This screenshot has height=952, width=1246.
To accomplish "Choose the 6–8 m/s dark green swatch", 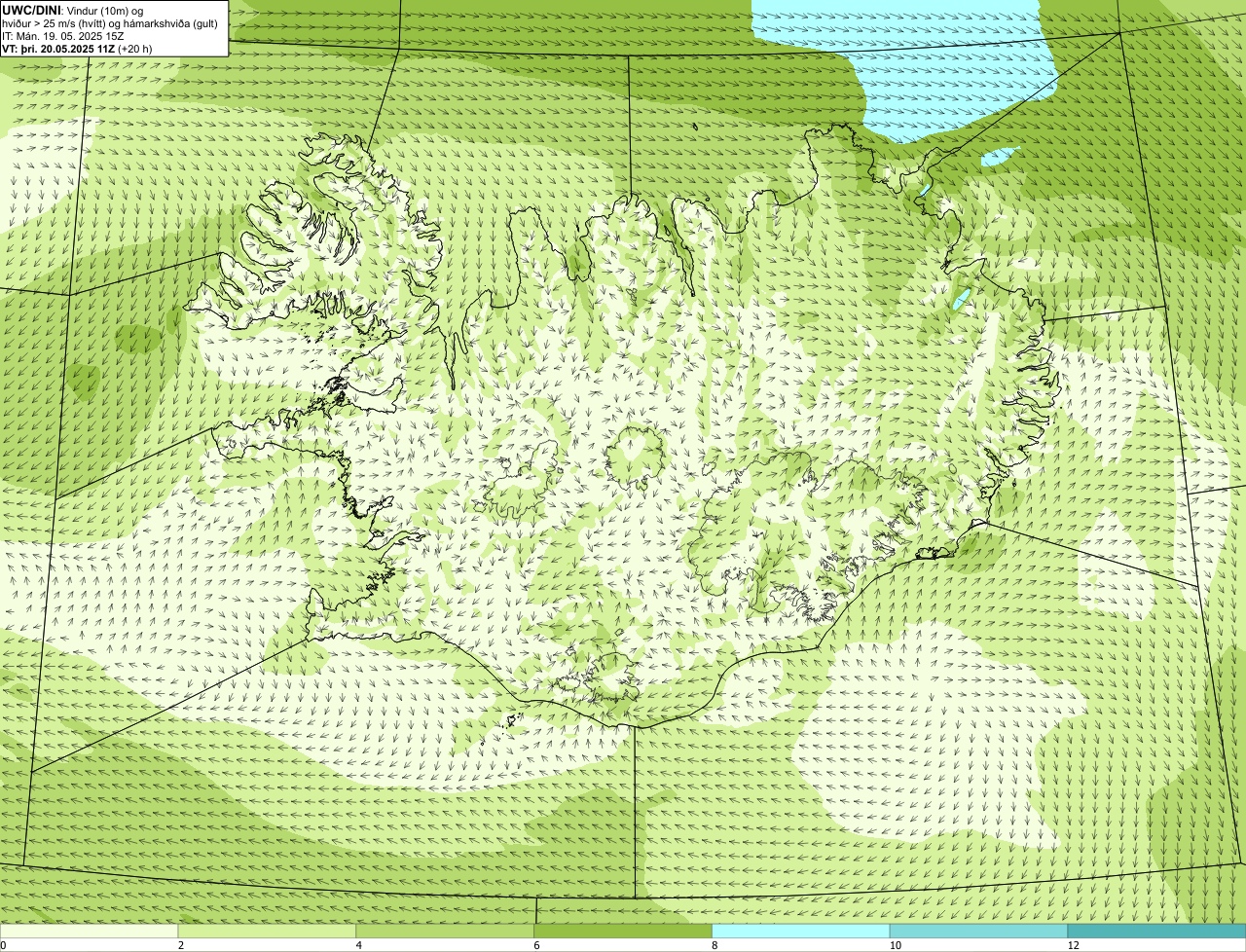I will pos(623,932).
